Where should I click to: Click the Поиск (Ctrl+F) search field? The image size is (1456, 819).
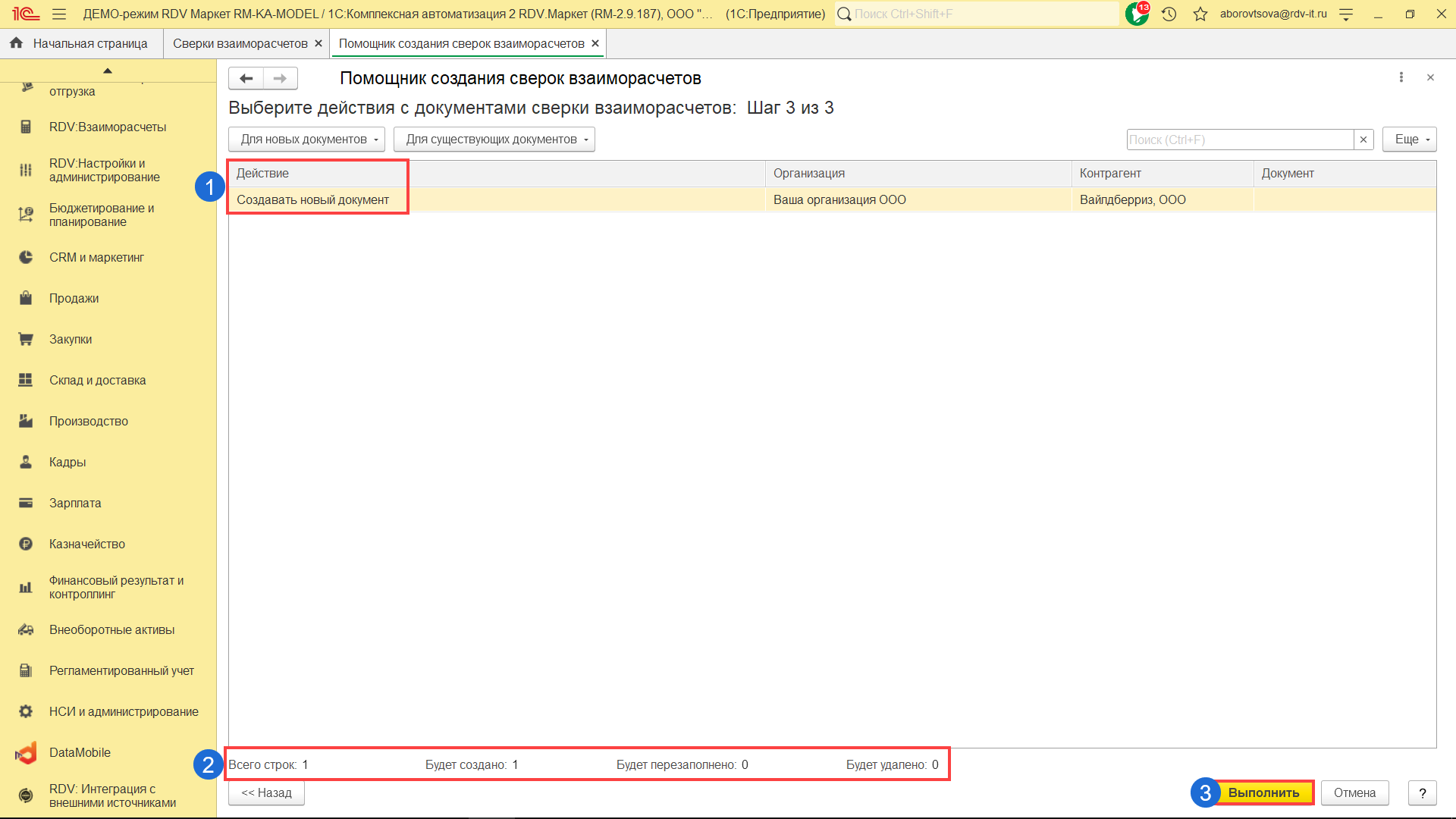pyautogui.click(x=1239, y=140)
